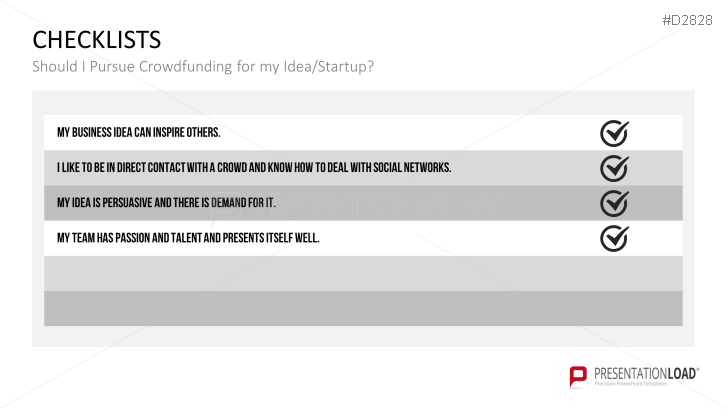Select the #D2828 slide ID label

(x=690, y=21)
